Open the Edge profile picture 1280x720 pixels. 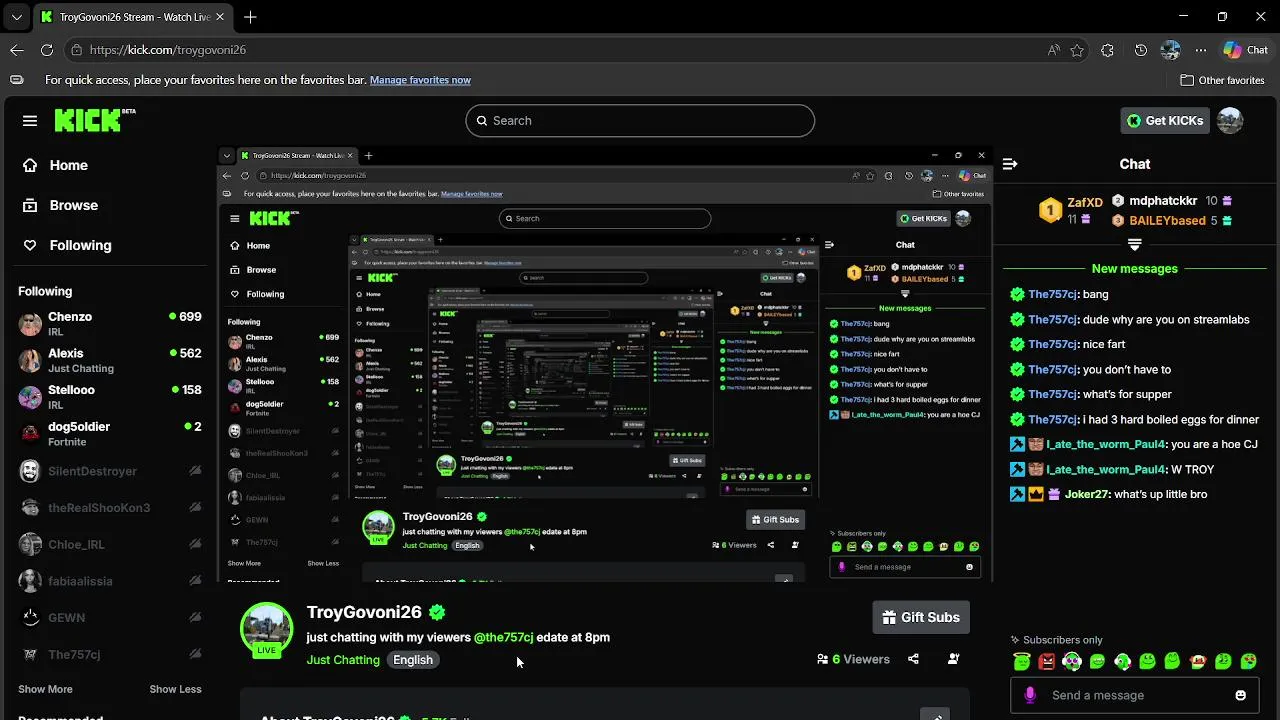(1171, 50)
